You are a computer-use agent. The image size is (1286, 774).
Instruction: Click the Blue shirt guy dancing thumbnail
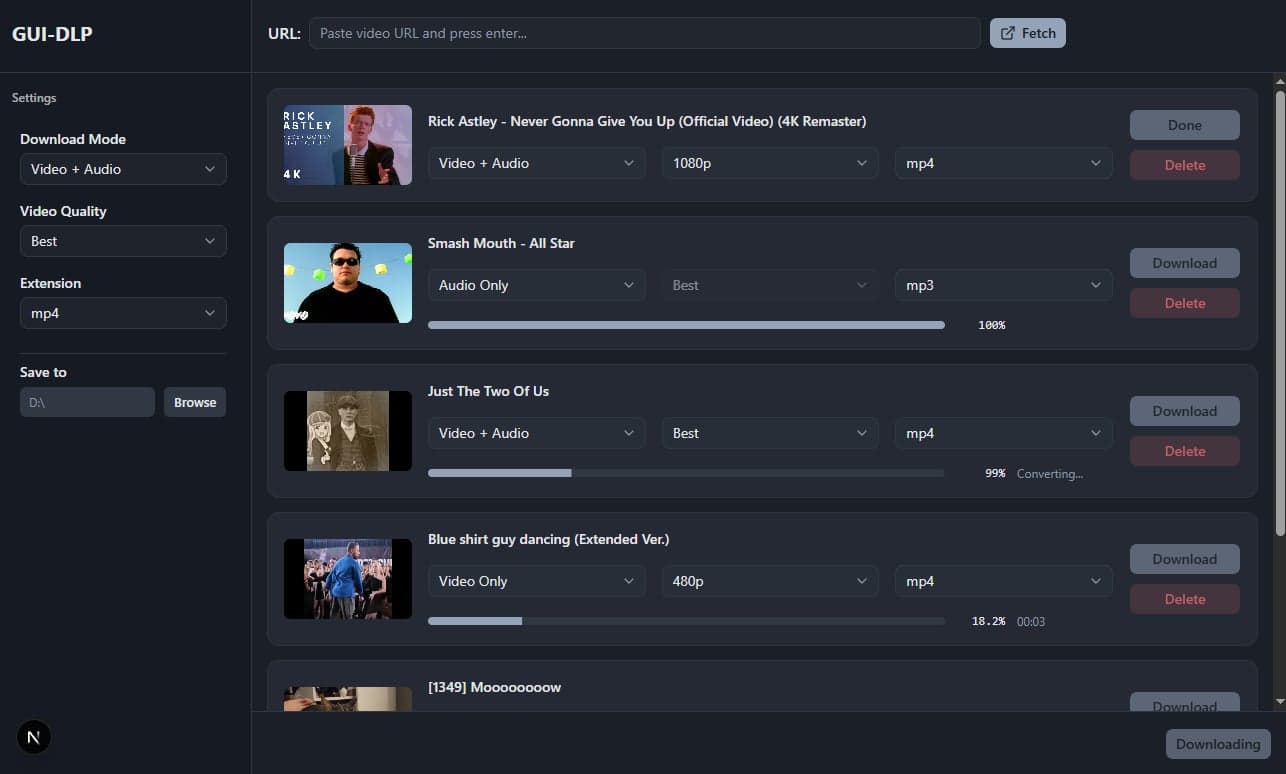[x=348, y=579]
